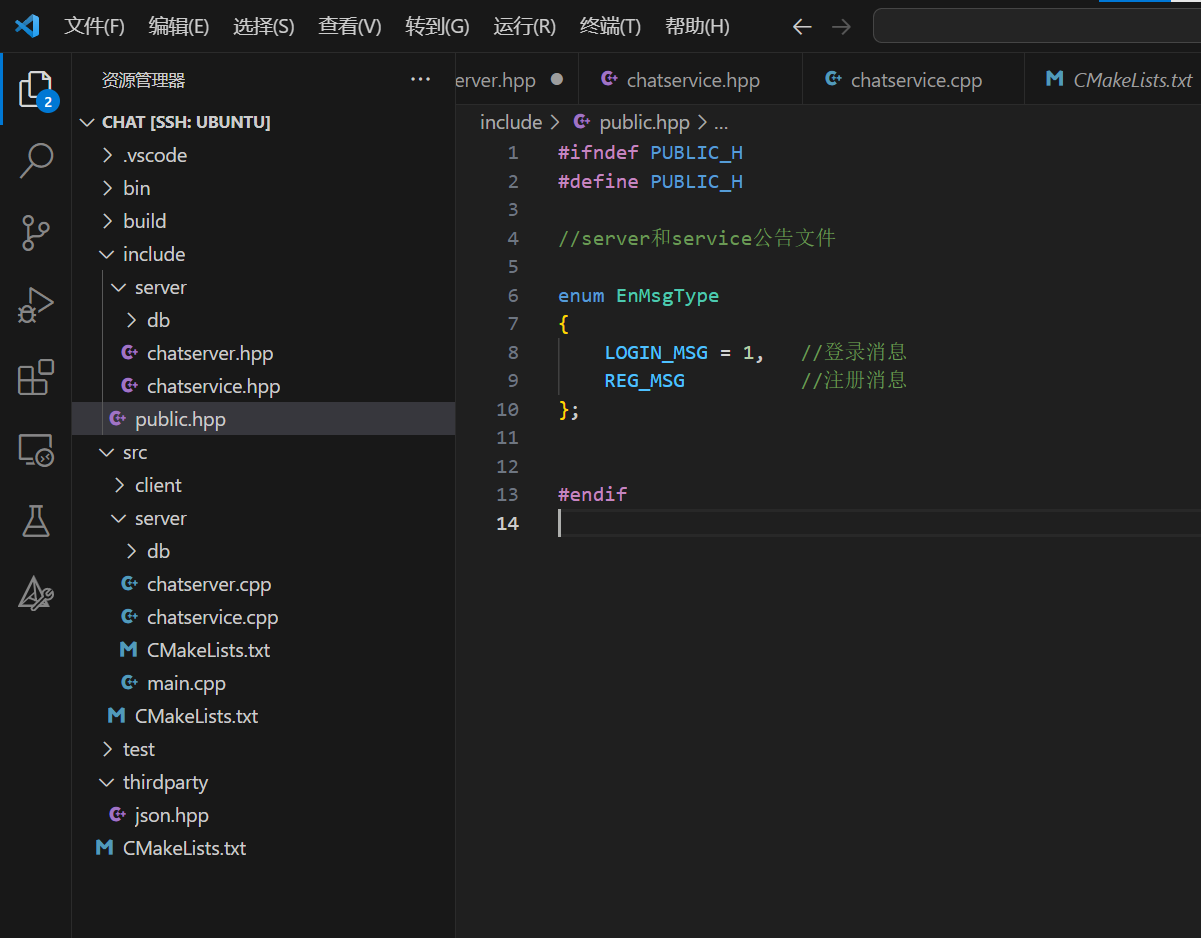Viewport: 1201px width, 938px height.
Task: Open the Extensions view icon
Action: (36, 378)
